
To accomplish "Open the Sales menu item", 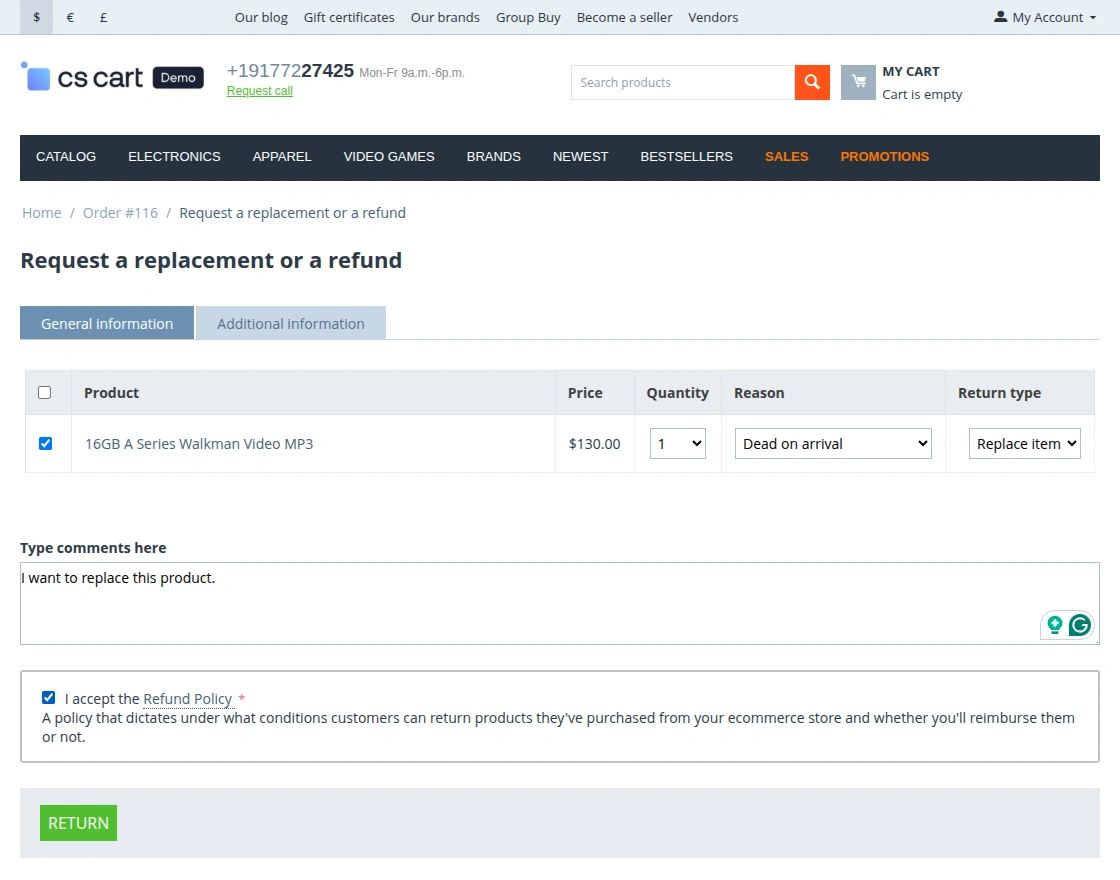I will click(786, 156).
